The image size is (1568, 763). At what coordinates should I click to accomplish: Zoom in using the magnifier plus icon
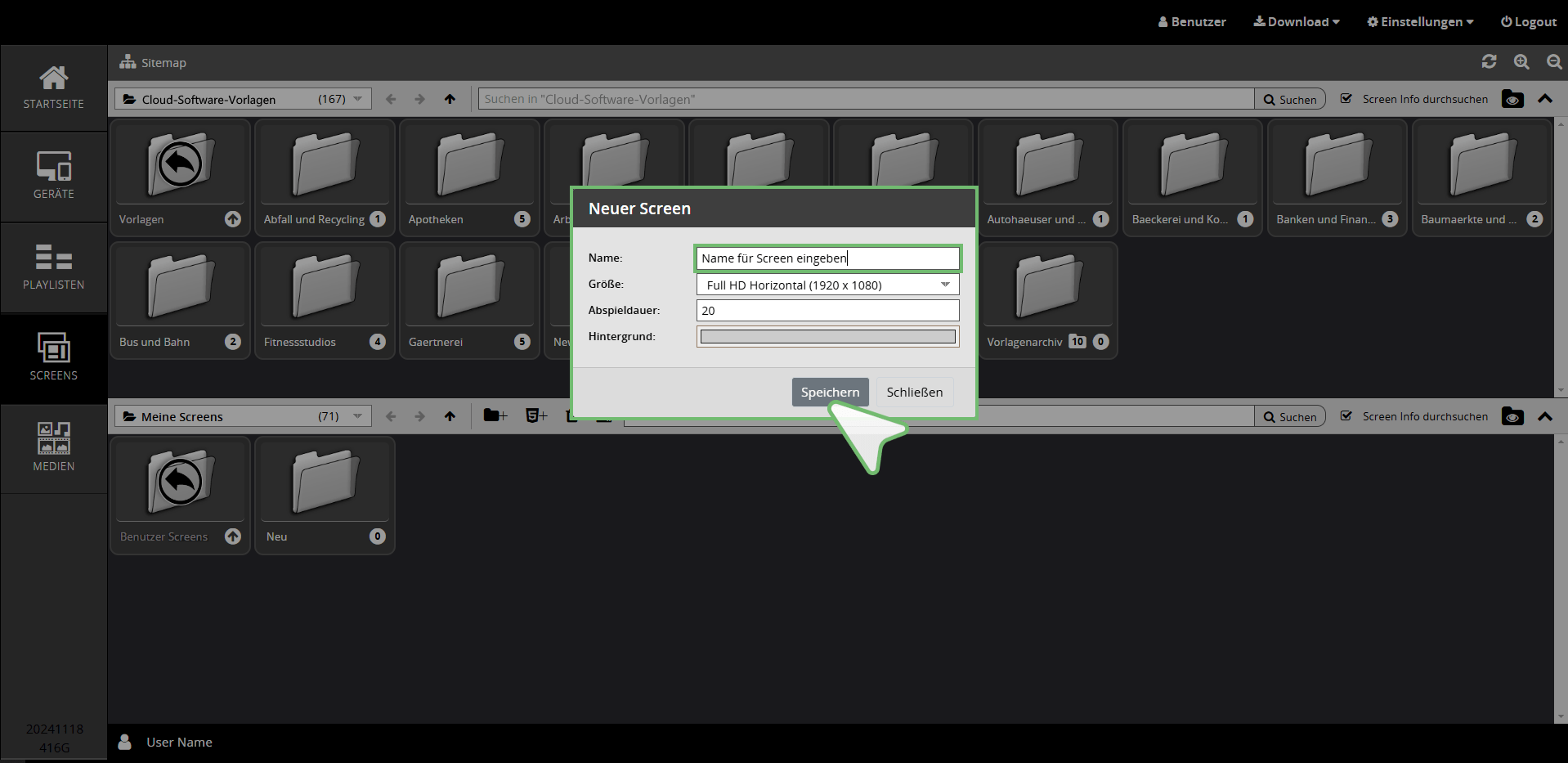point(1521,62)
